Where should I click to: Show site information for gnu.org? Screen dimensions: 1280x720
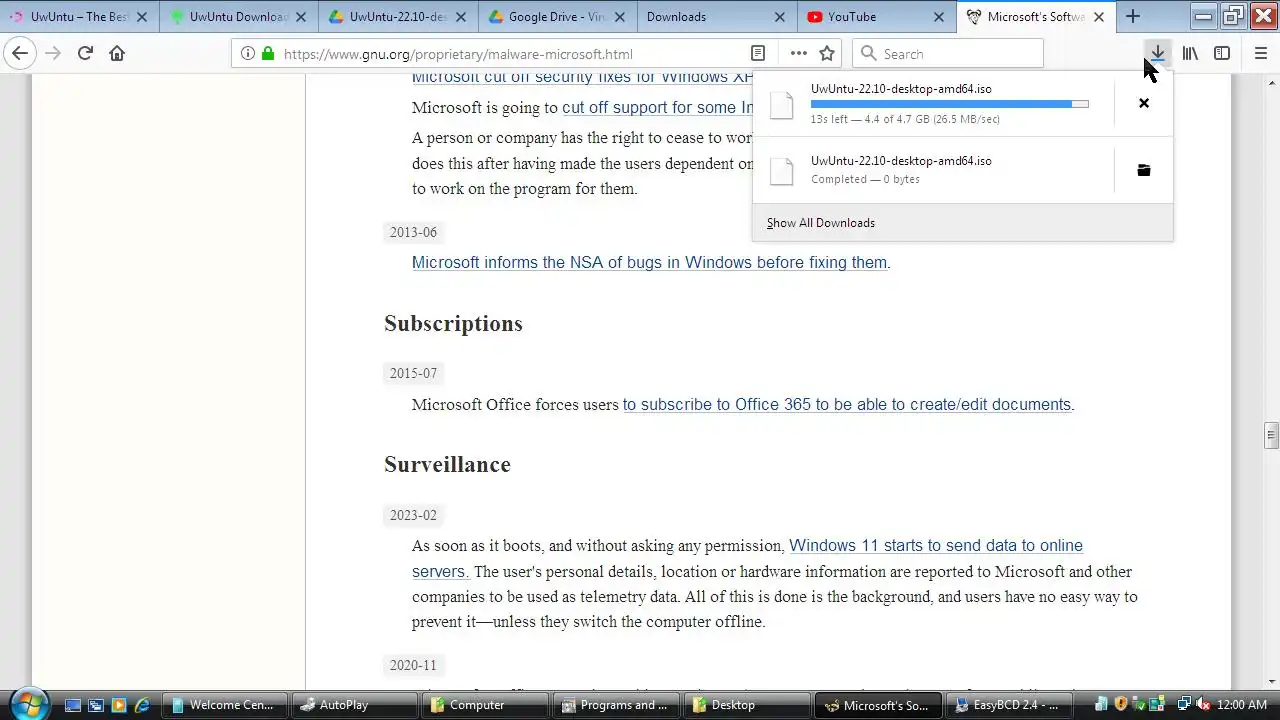pos(248,54)
